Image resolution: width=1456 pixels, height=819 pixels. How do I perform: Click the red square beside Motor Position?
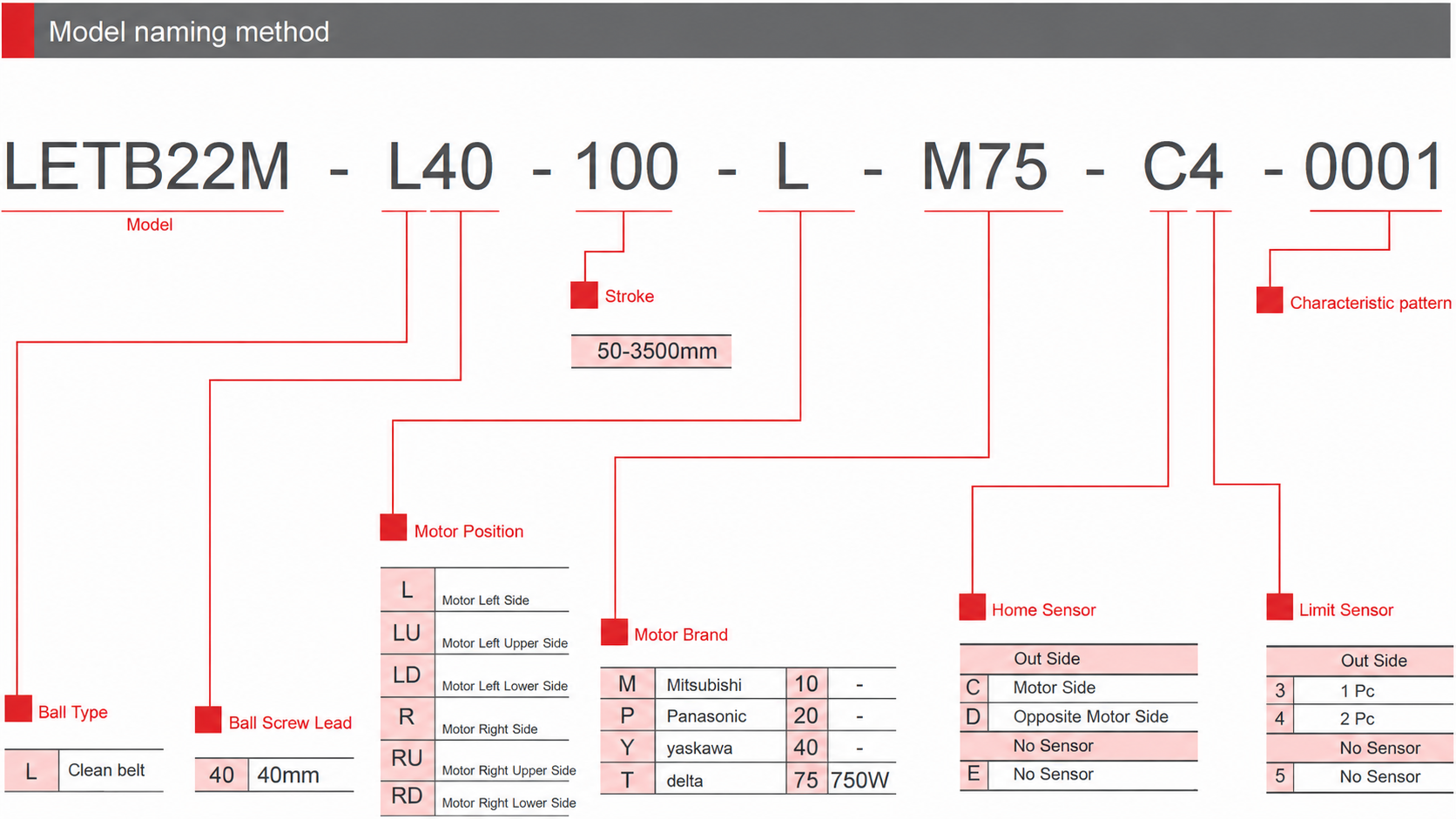coord(394,527)
